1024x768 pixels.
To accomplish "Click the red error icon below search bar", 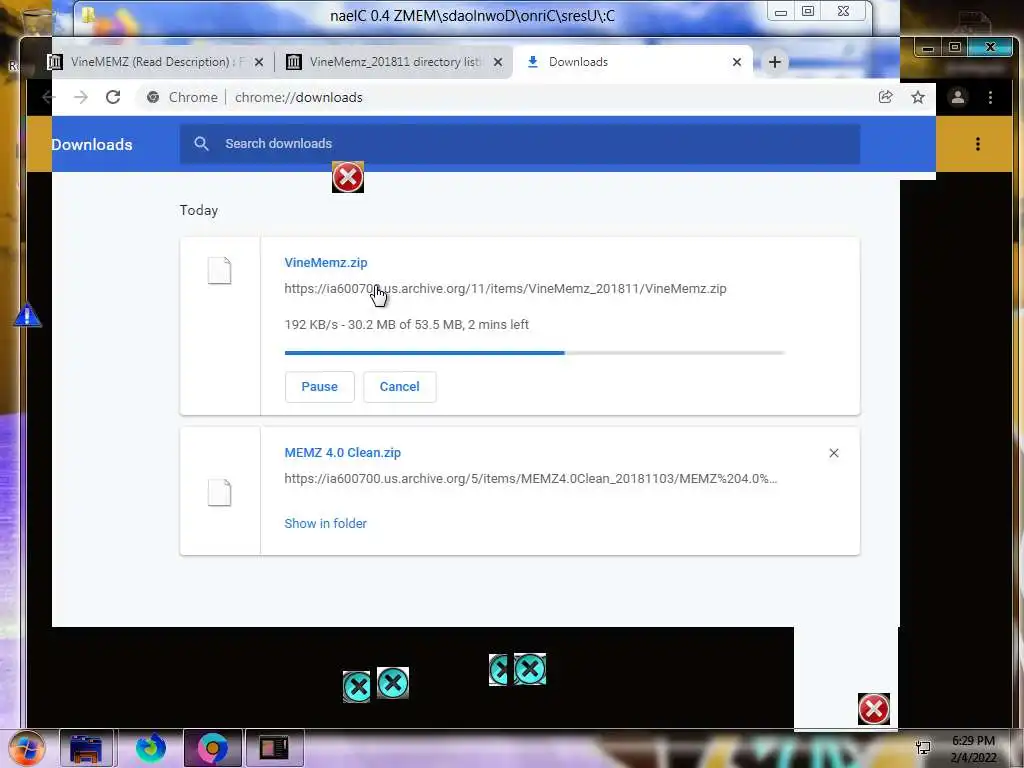I will point(347,177).
